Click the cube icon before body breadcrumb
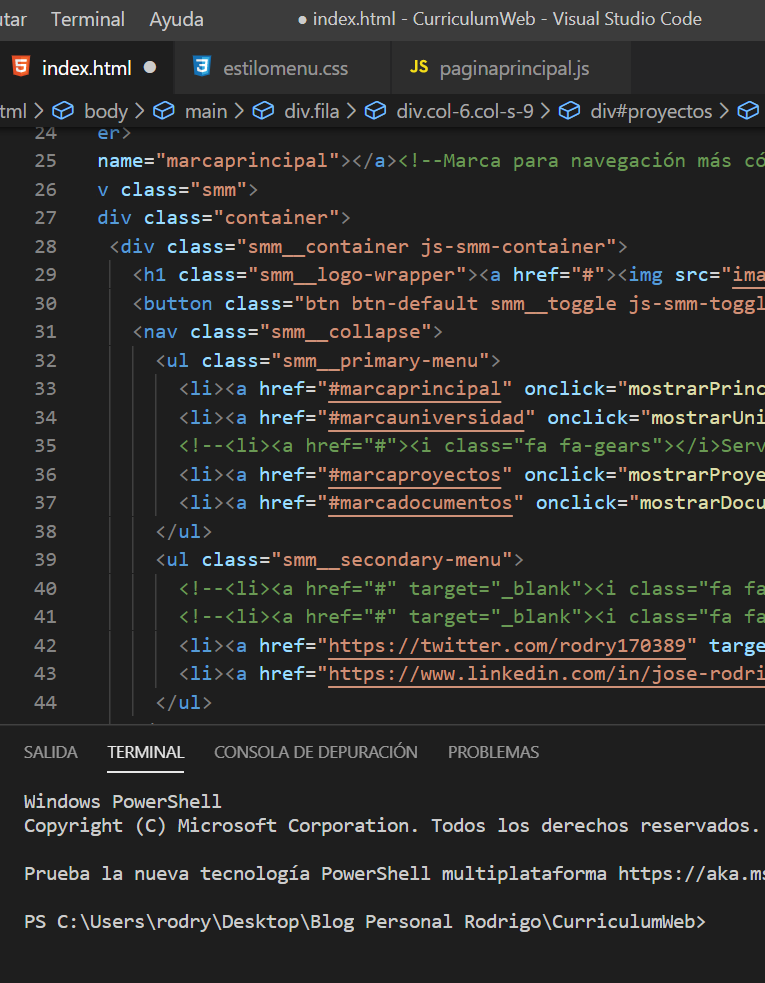Image resolution: width=765 pixels, height=983 pixels. (63, 111)
